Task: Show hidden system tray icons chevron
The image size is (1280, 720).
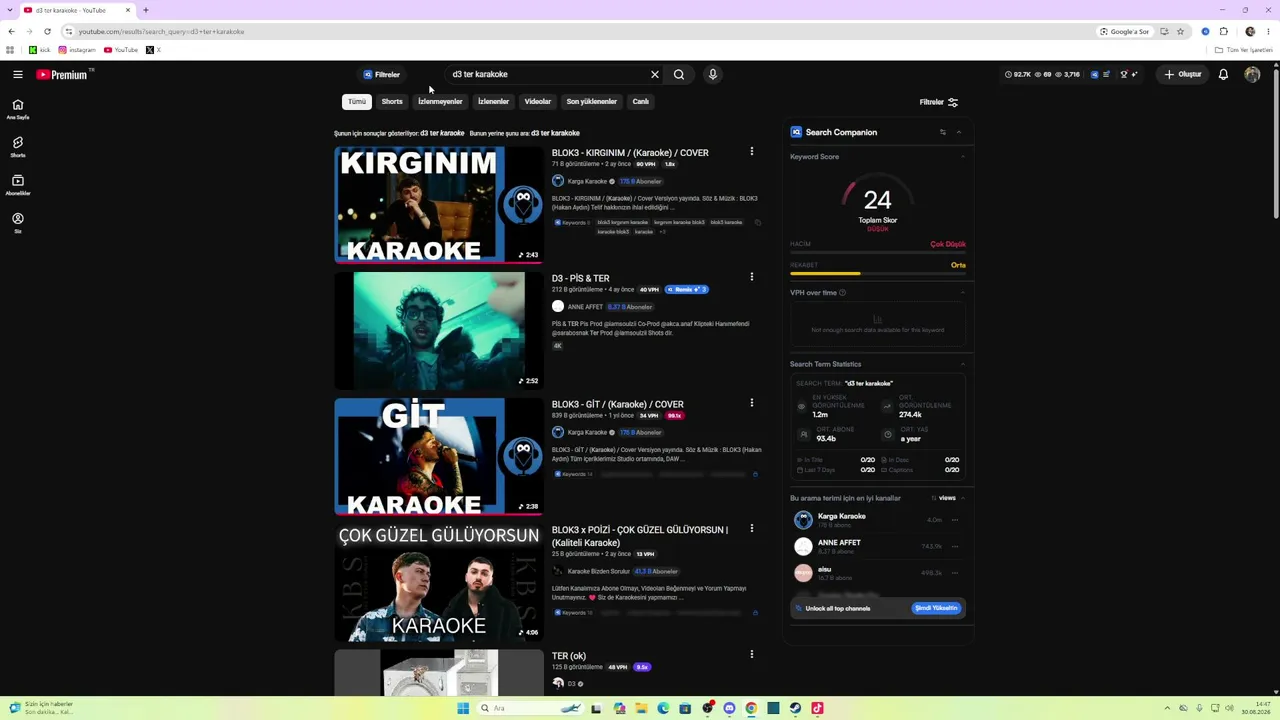Action: [x=1168, y=708]
